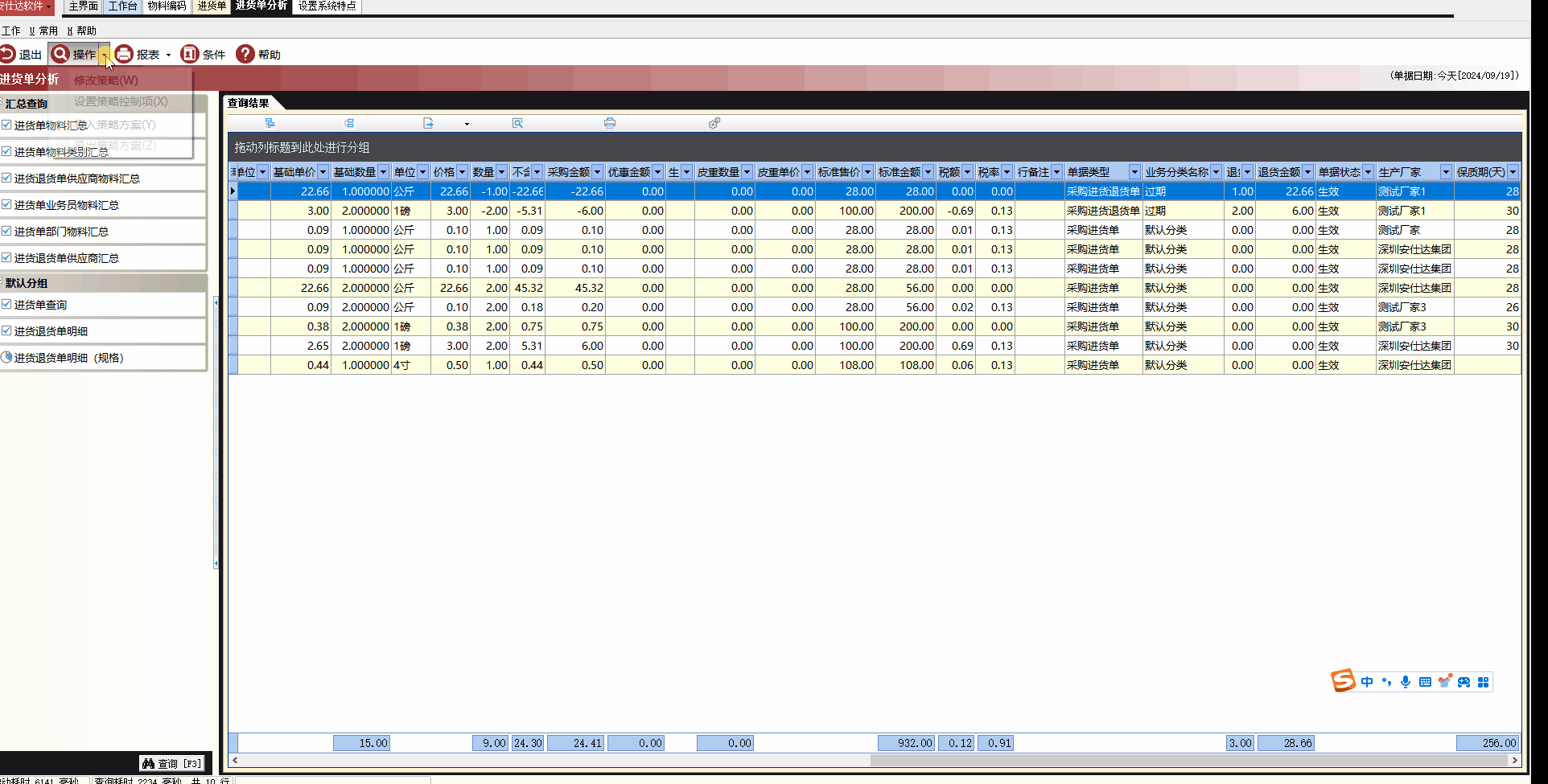Image resolution: width=1548 pixels, height=784 pixels.
Task: Open the 报表 dropdown arrow
Action: (168, 55)
